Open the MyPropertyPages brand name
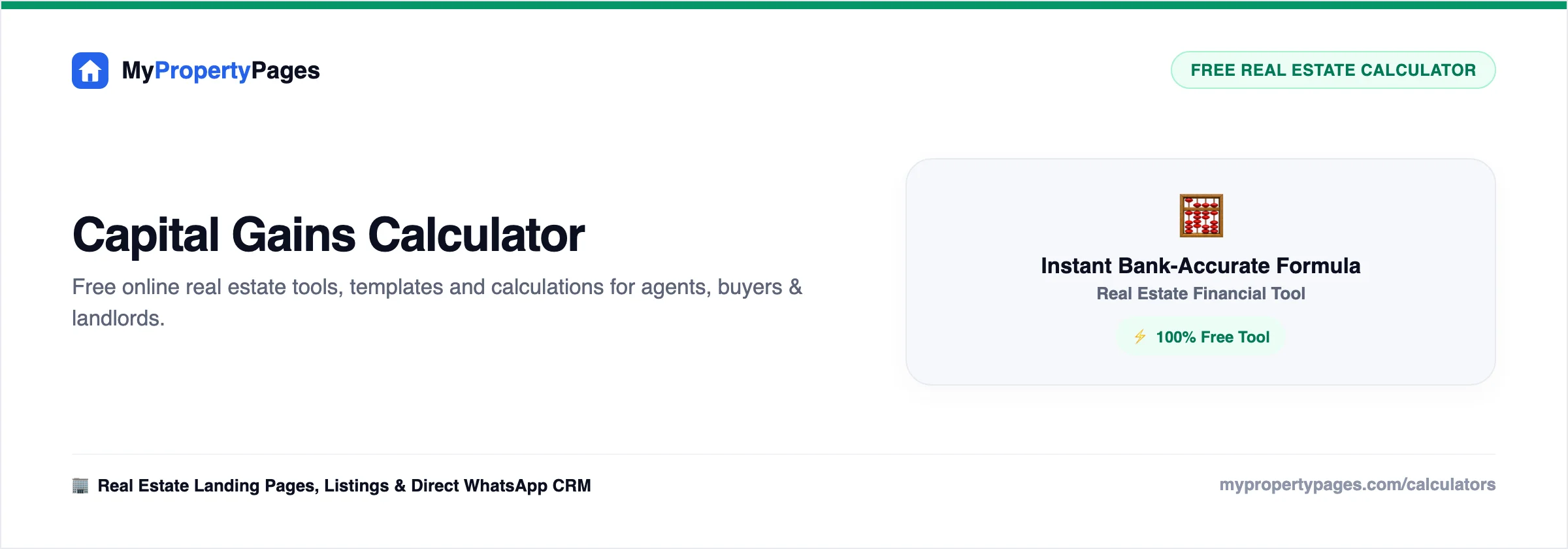The image size is (1568, 549). (221, 71)
